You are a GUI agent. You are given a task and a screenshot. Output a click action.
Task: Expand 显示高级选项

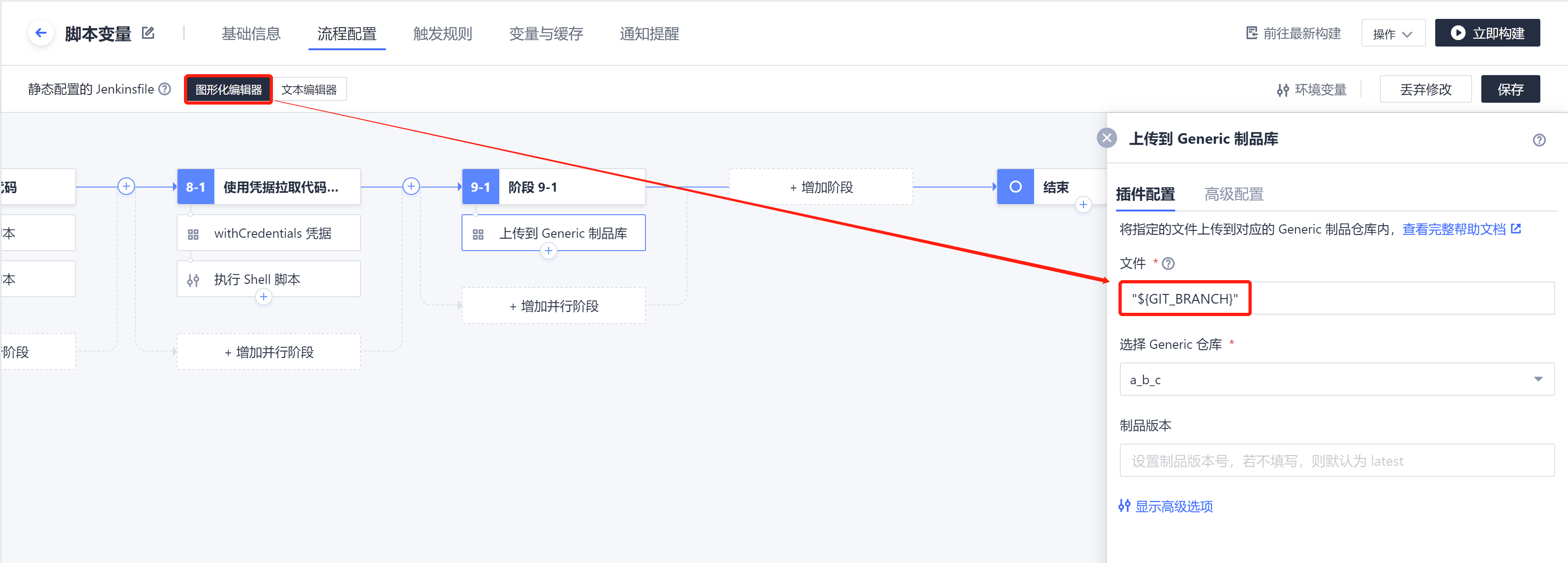pyautogui.click(x=1166, y=506)
